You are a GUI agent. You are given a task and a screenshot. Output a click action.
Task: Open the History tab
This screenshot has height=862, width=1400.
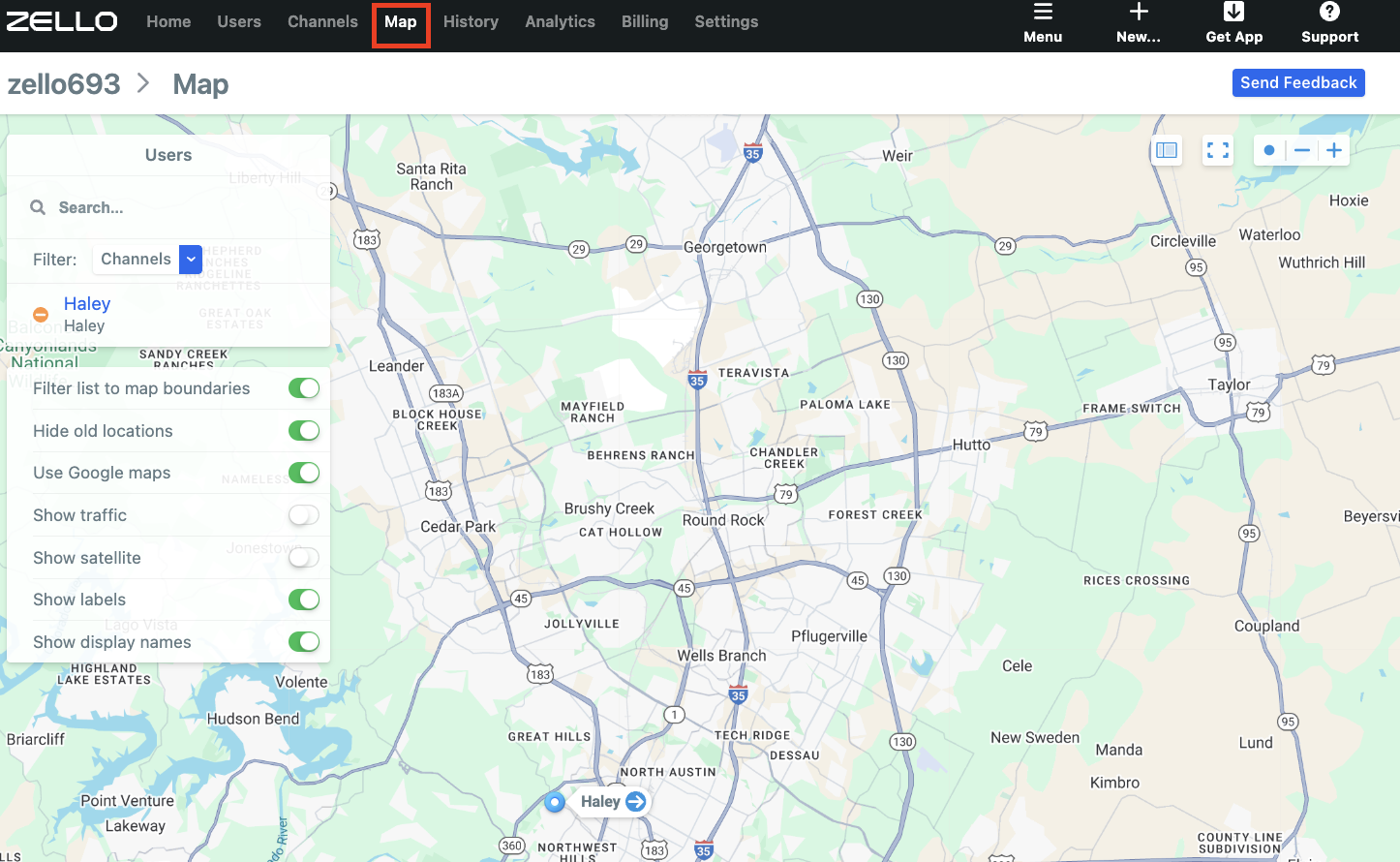(x=471, y=21)
